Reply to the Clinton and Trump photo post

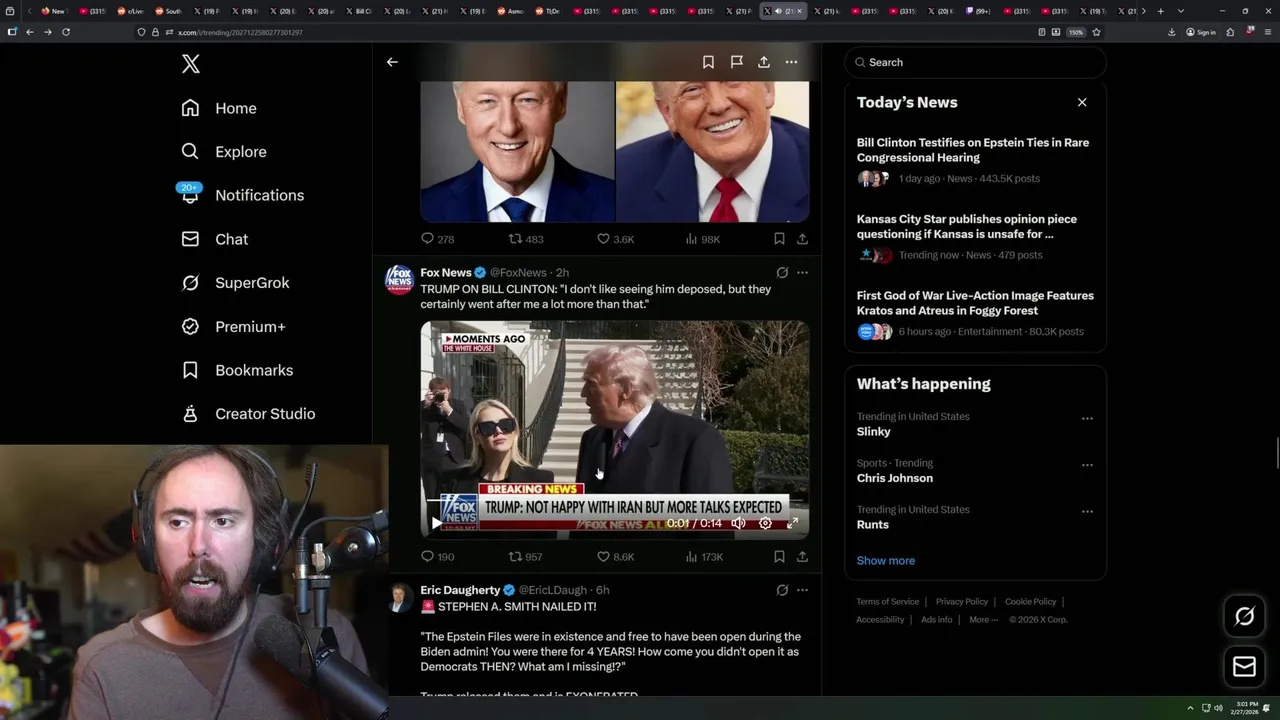tap(437, 239)
